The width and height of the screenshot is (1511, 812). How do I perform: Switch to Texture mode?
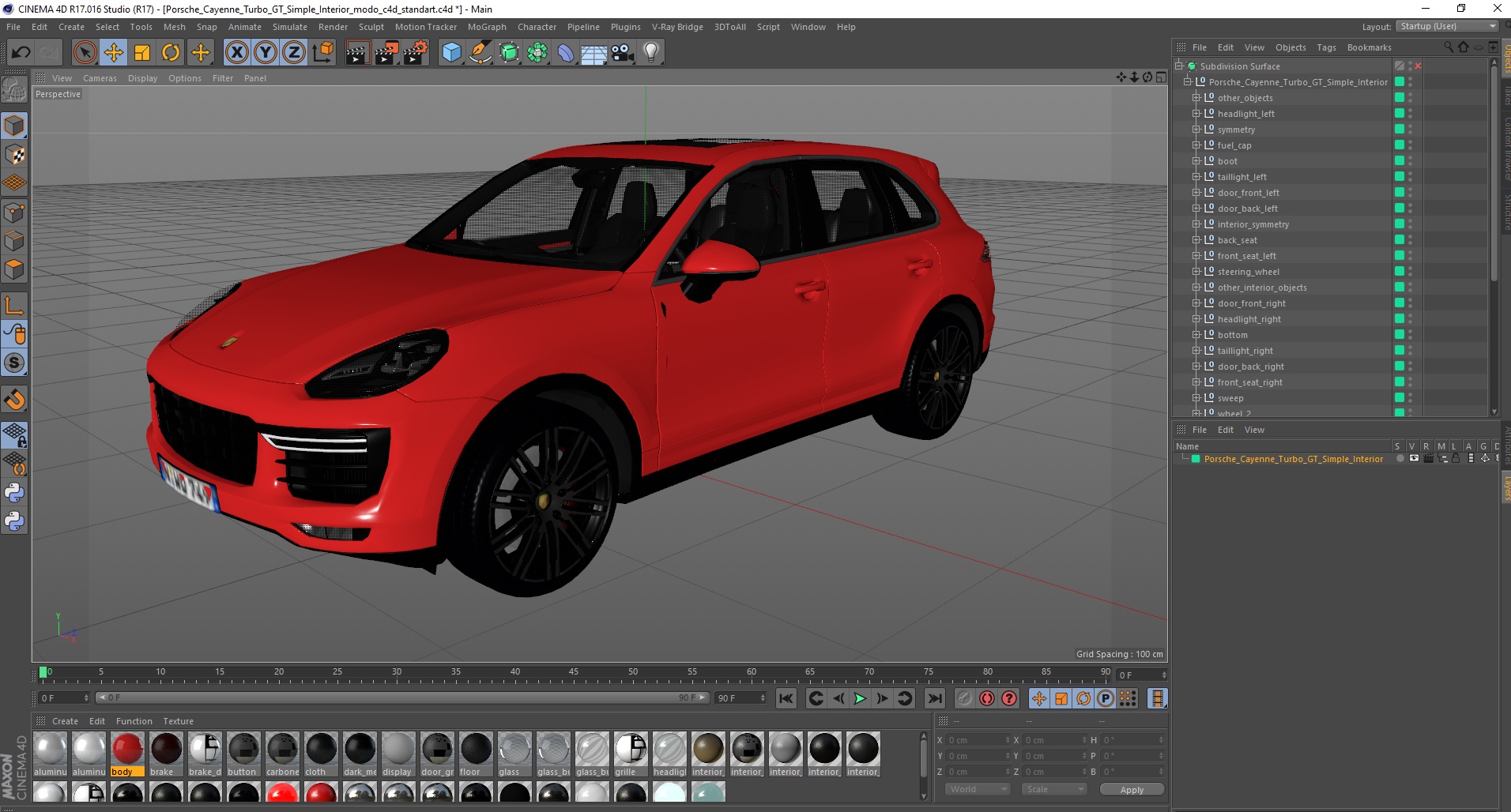click(x=14, y=154)
